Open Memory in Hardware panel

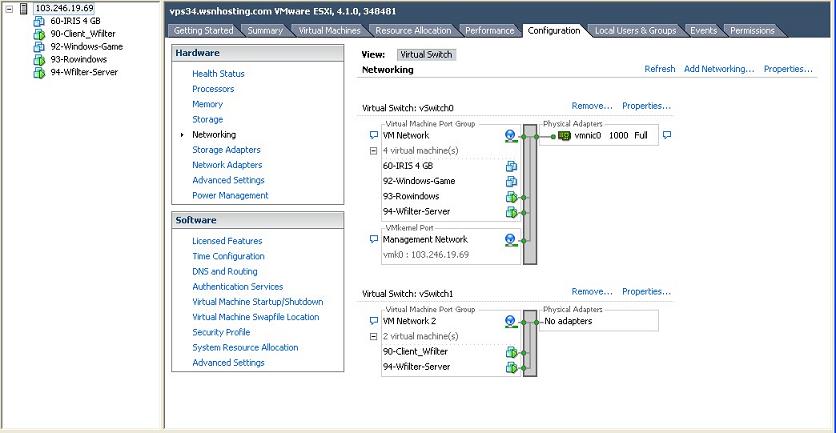pos(207,104)
